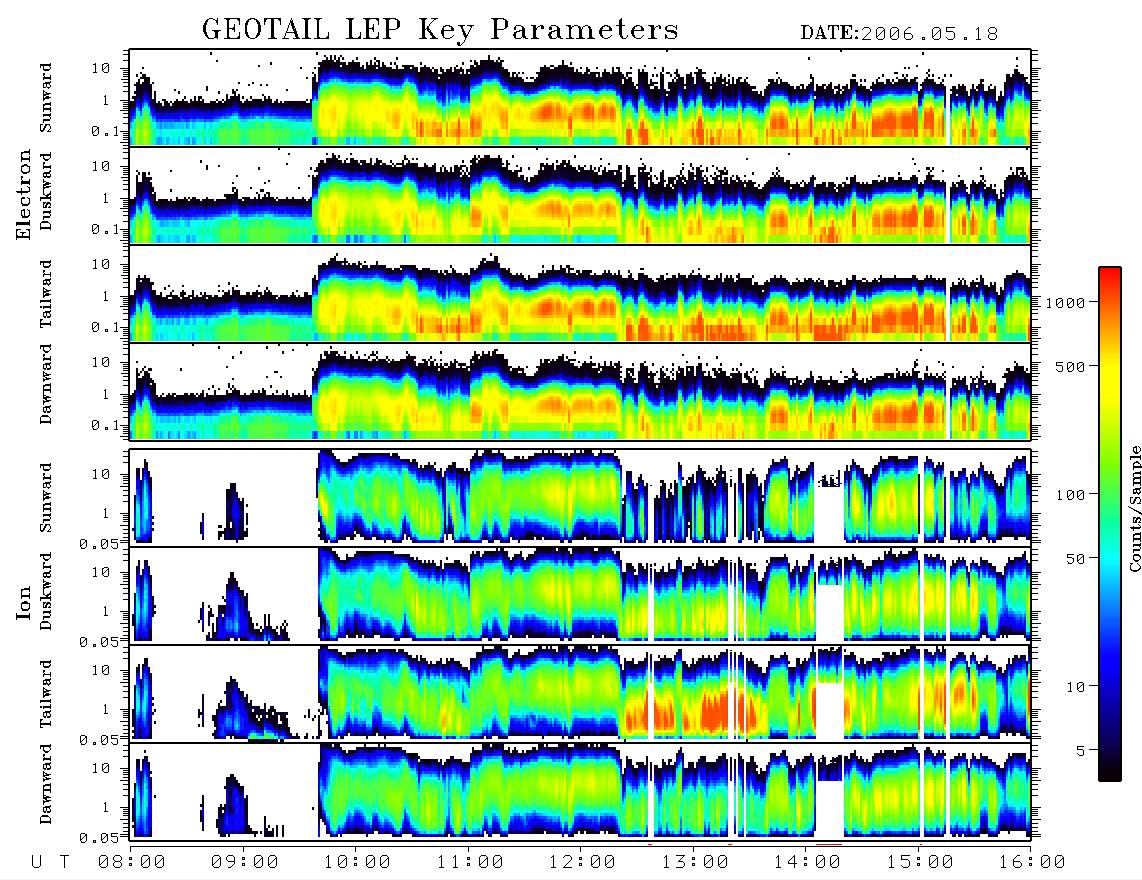
Task: Click the "0.1" tick of Electron Sunward panel
Action: (105, 131)
